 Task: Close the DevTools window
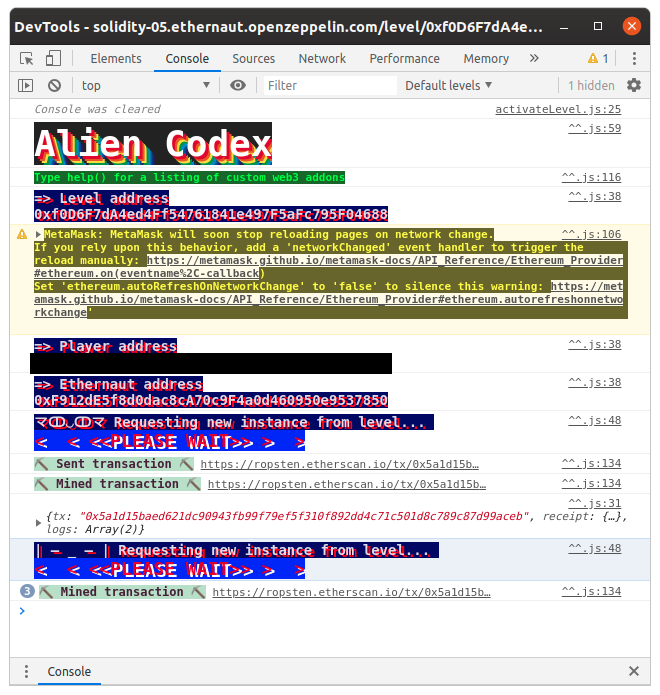[x=632, y=26]
